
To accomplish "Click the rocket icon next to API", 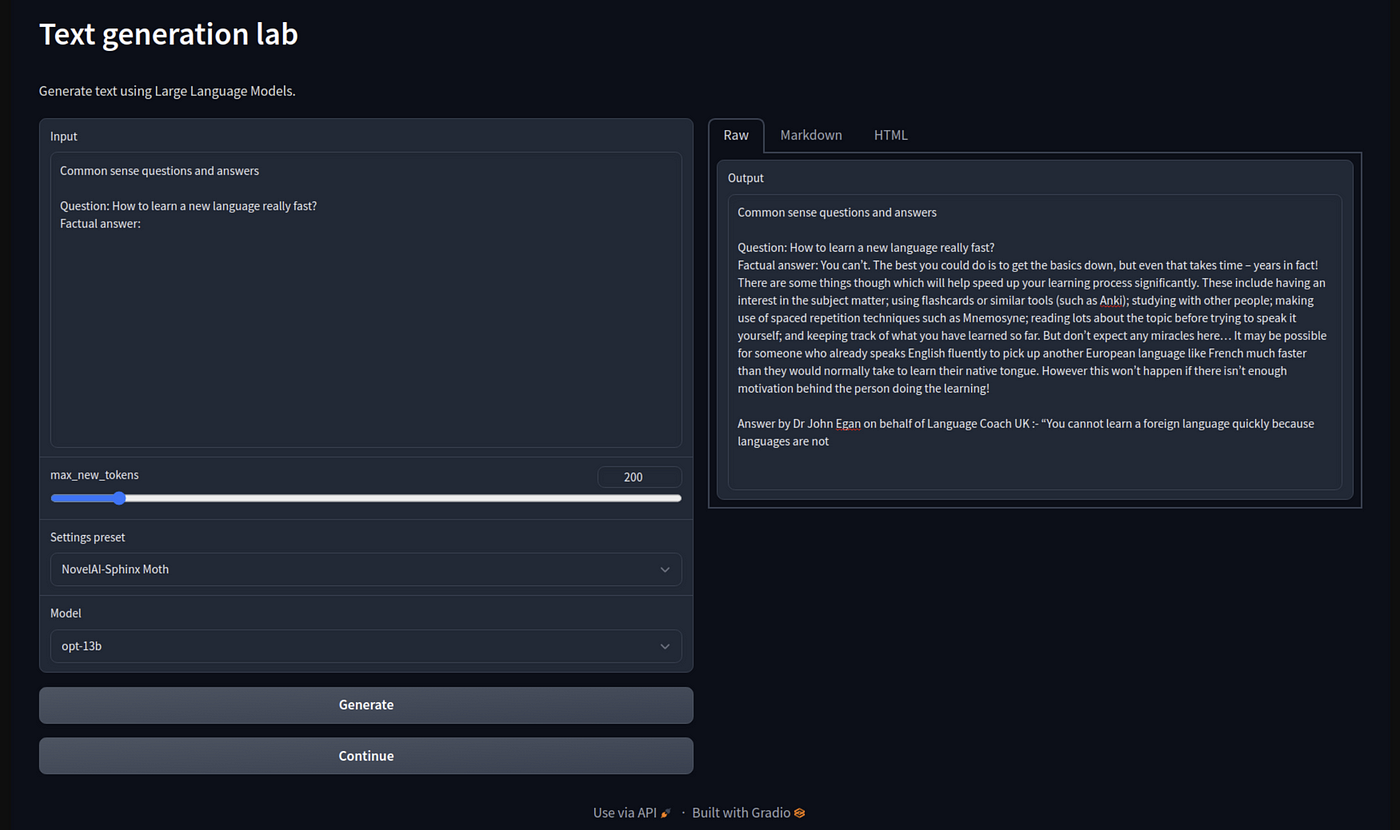I will 666,813.
